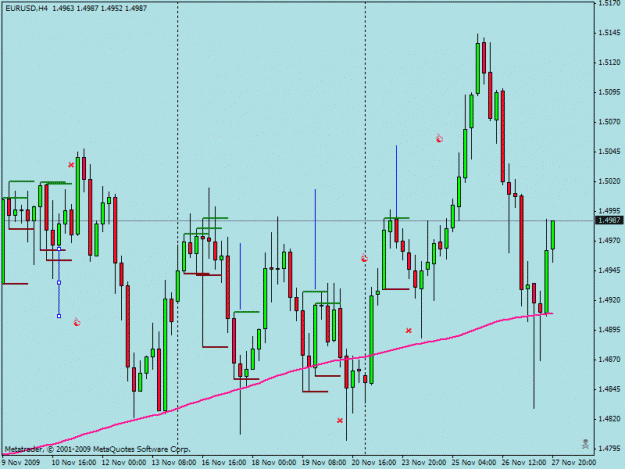Click the 1.4870 price axis label

tap(609, 359)
